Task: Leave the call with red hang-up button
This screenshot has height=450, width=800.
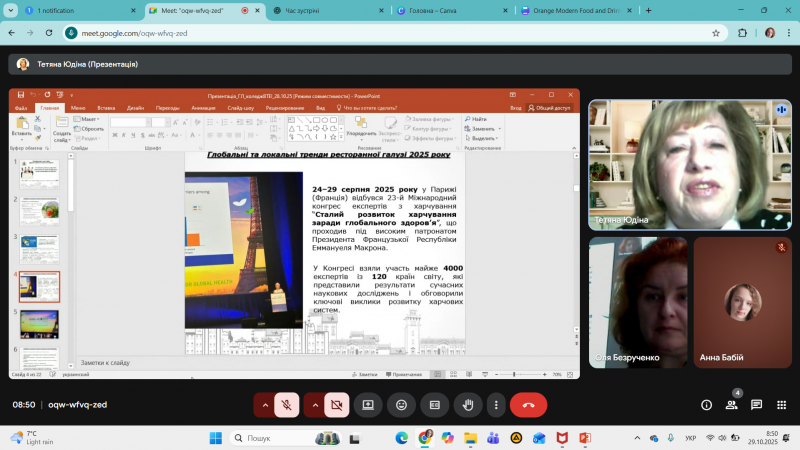Action: (x=528, y=404)
